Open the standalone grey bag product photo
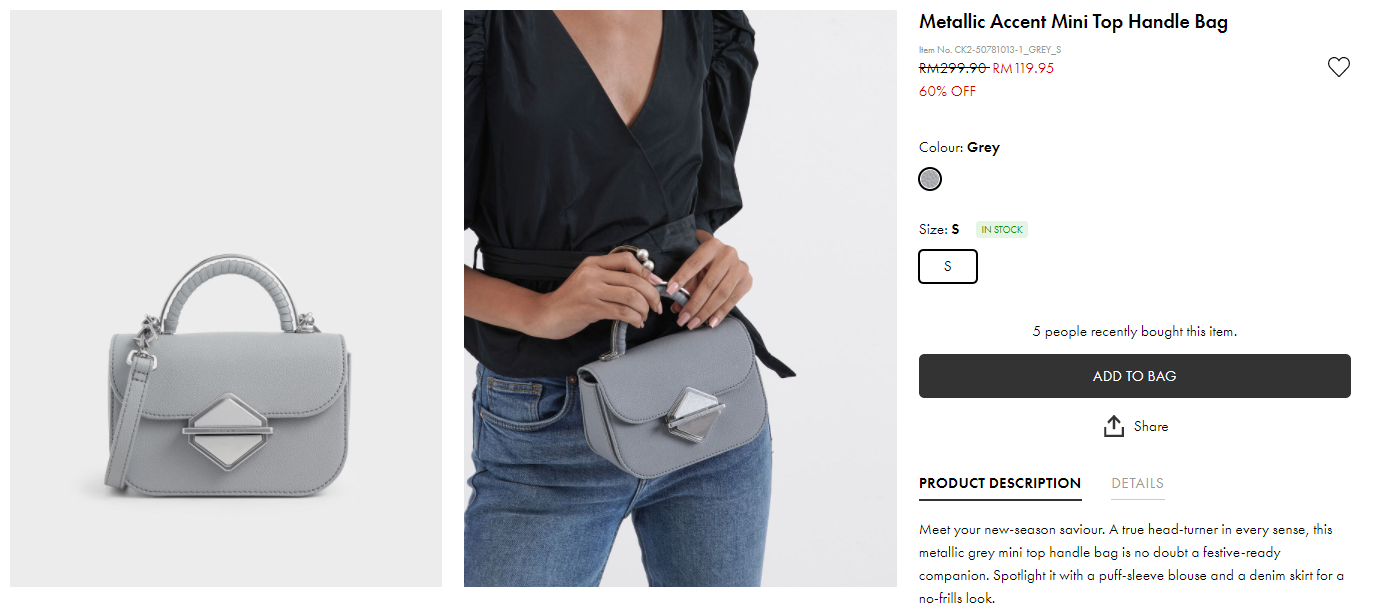Viewport: 1376px width, 608px height. (226, 298)
